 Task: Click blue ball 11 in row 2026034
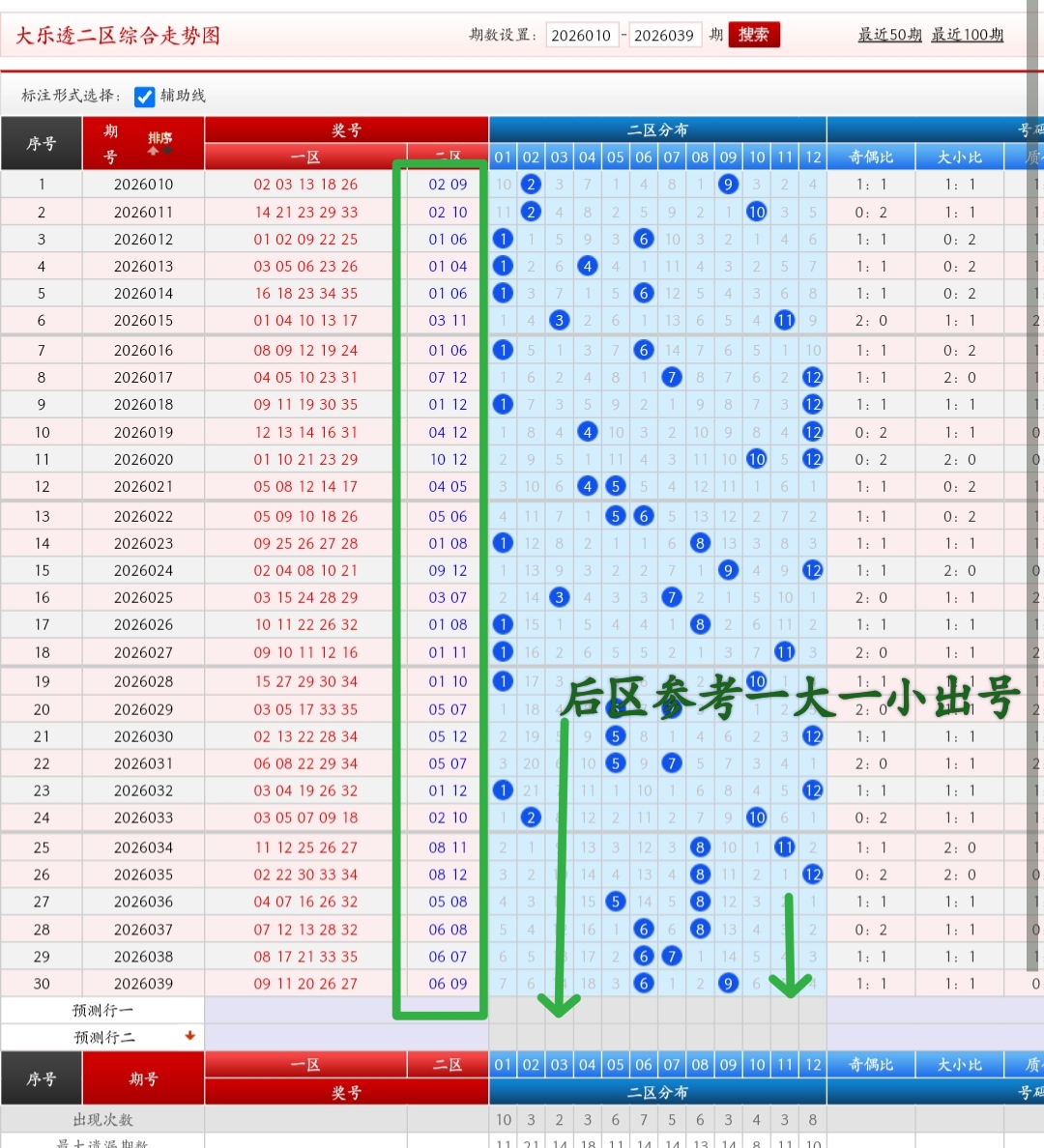784,847
